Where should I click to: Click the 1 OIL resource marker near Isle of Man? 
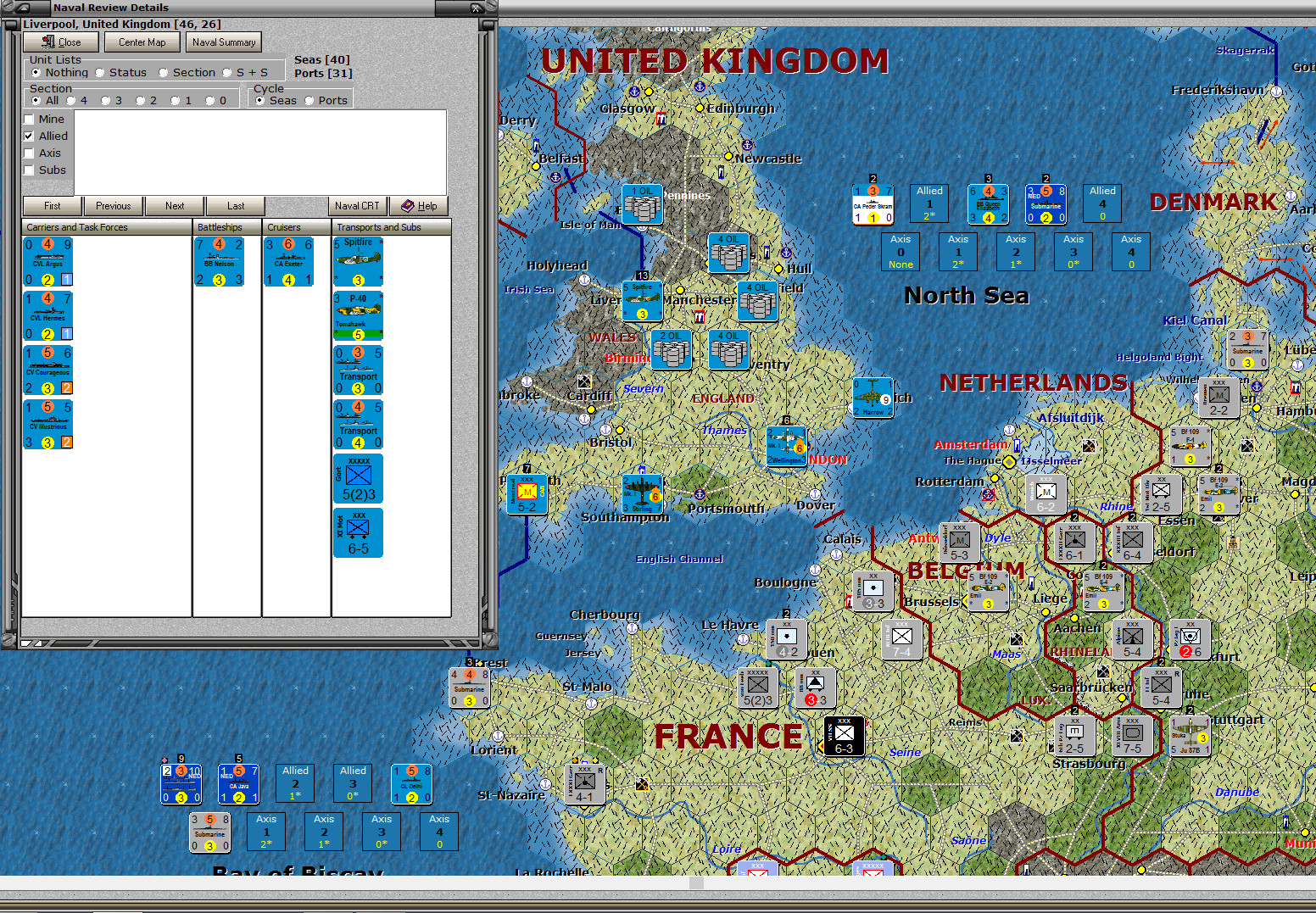pos(643,204)
